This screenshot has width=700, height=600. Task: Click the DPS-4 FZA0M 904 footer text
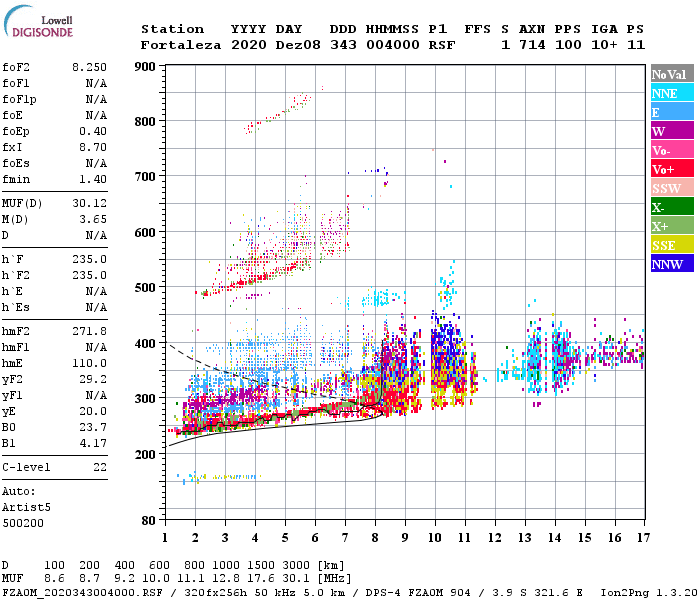pos(418,593)
